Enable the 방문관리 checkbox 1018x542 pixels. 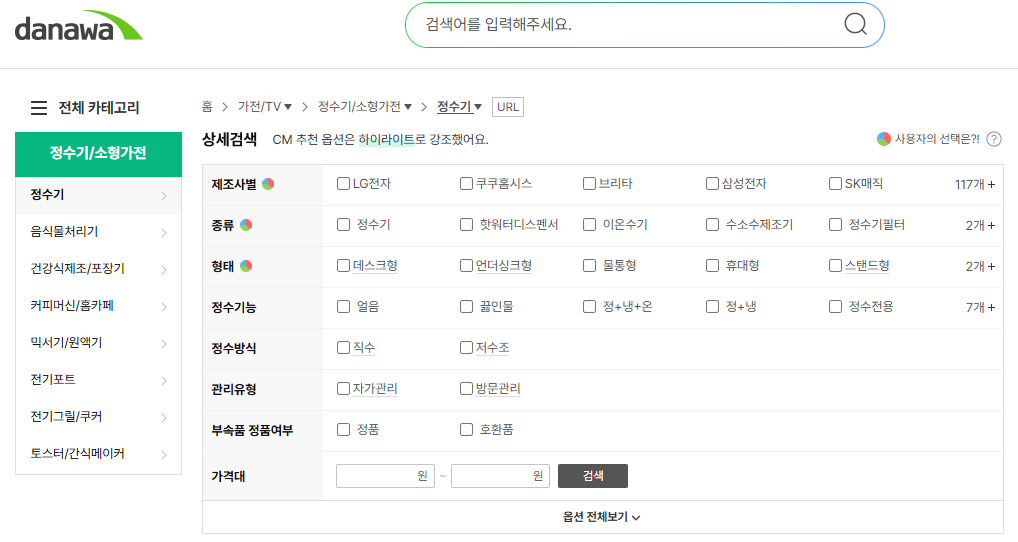pos(466,388)
